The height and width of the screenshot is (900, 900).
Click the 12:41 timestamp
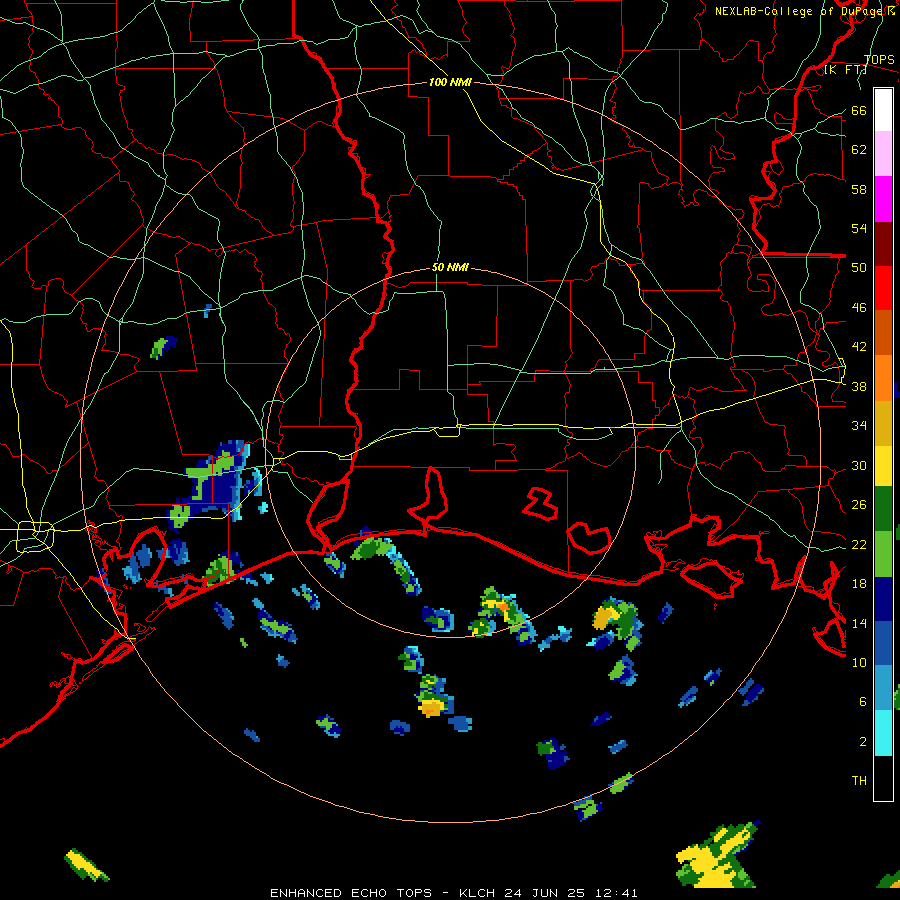[614, 893]
